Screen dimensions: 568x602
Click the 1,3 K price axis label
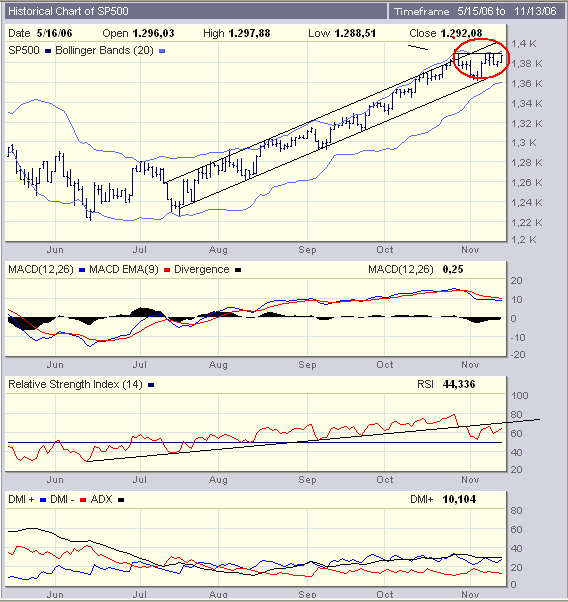[x=524, y=143]
